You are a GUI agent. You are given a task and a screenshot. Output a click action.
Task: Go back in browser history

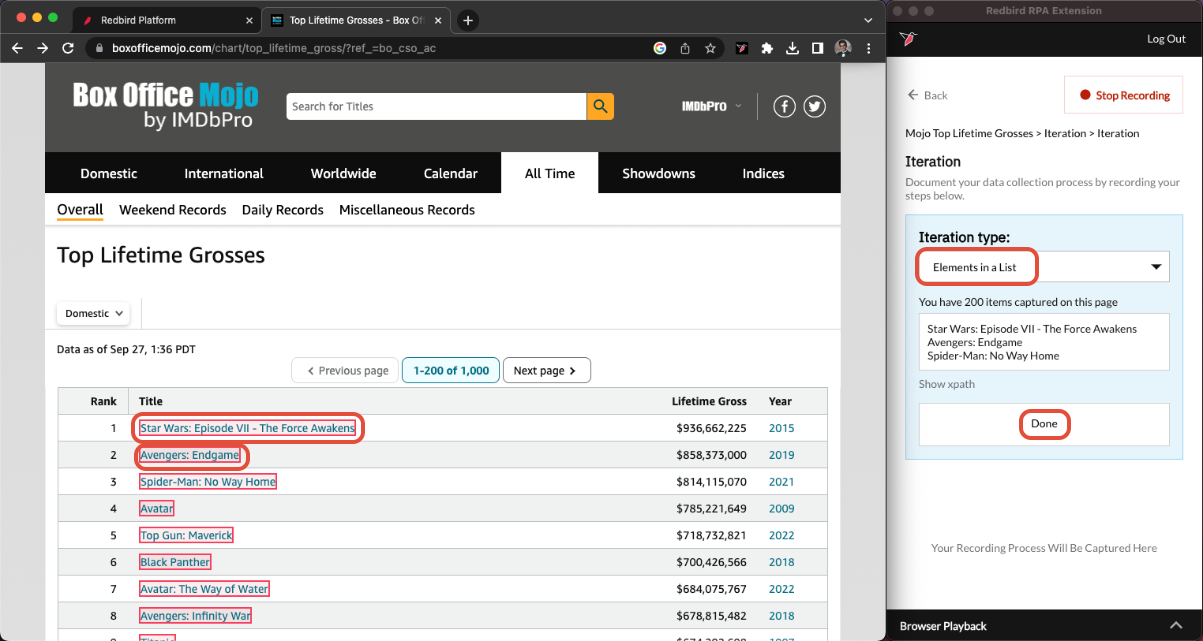tap(17, 48)
